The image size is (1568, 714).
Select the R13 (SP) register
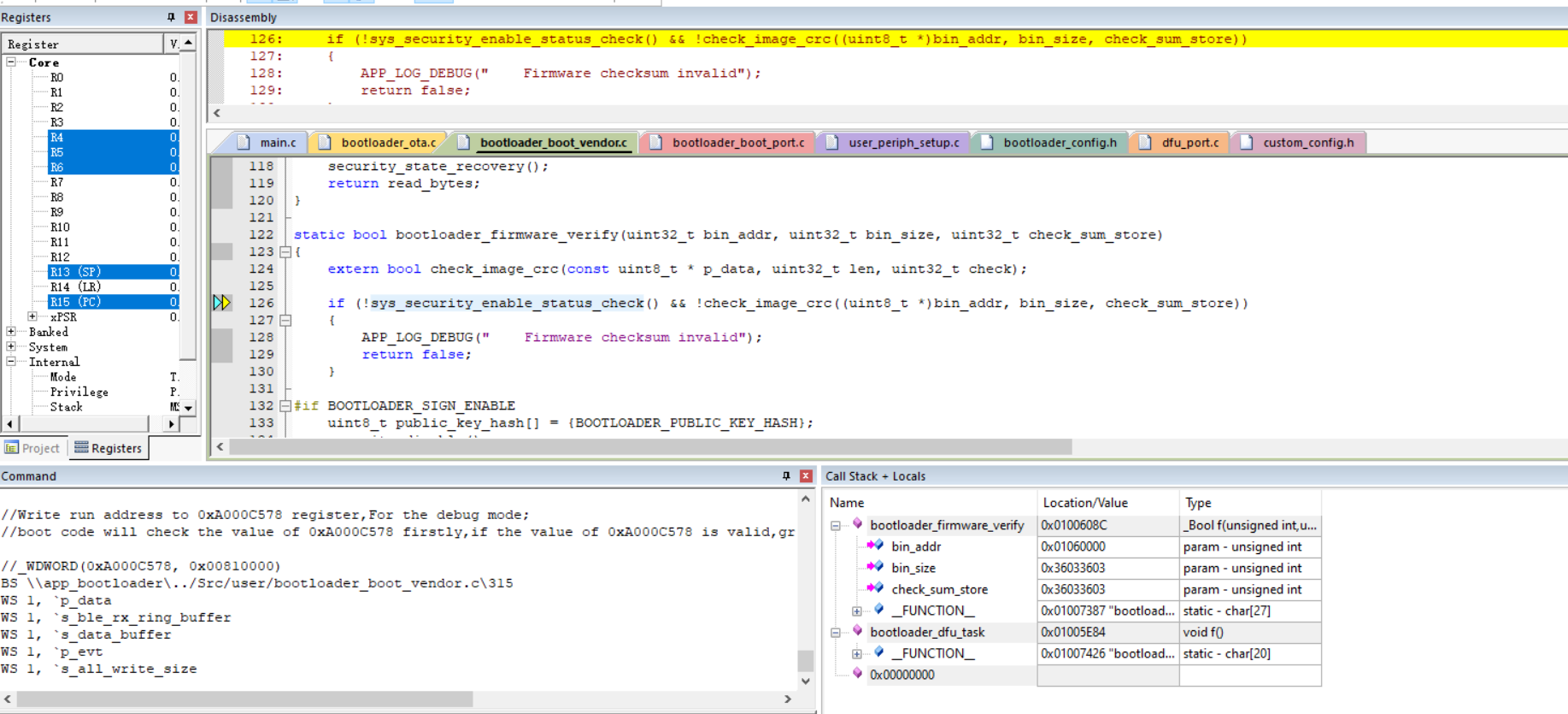point(75,272)
